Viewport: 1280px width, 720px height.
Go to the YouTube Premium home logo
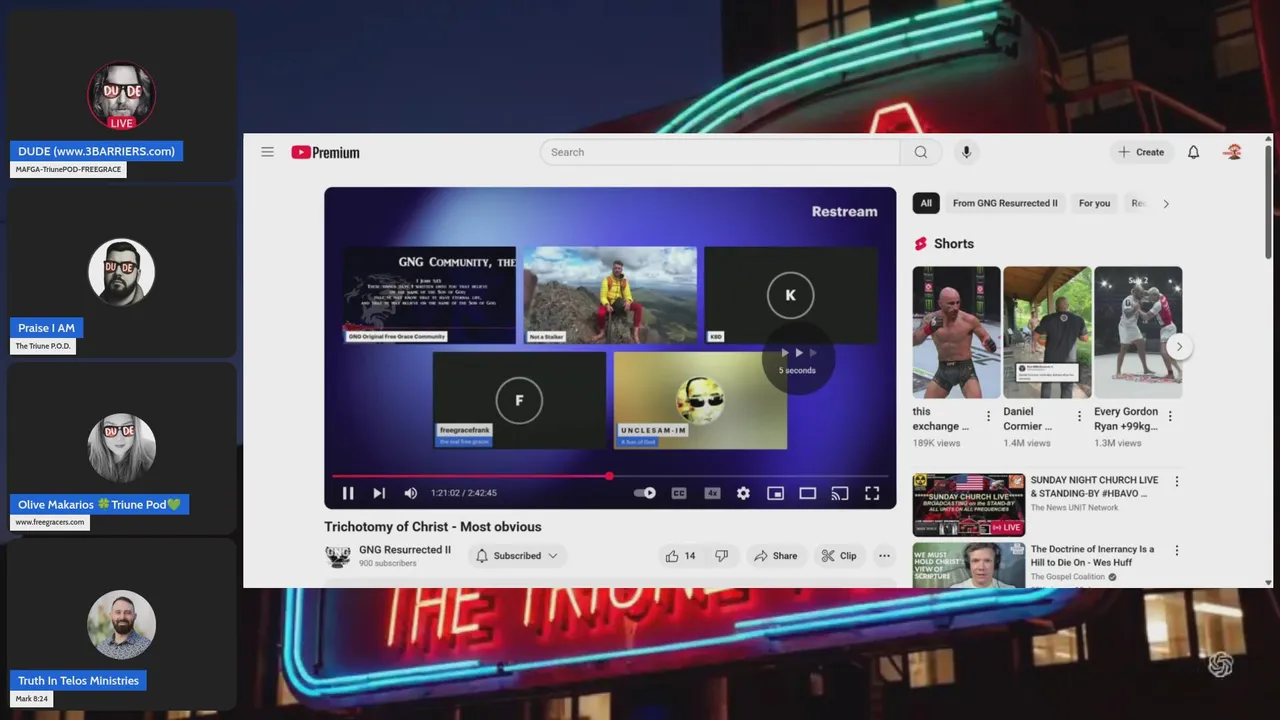click(325, 152)
